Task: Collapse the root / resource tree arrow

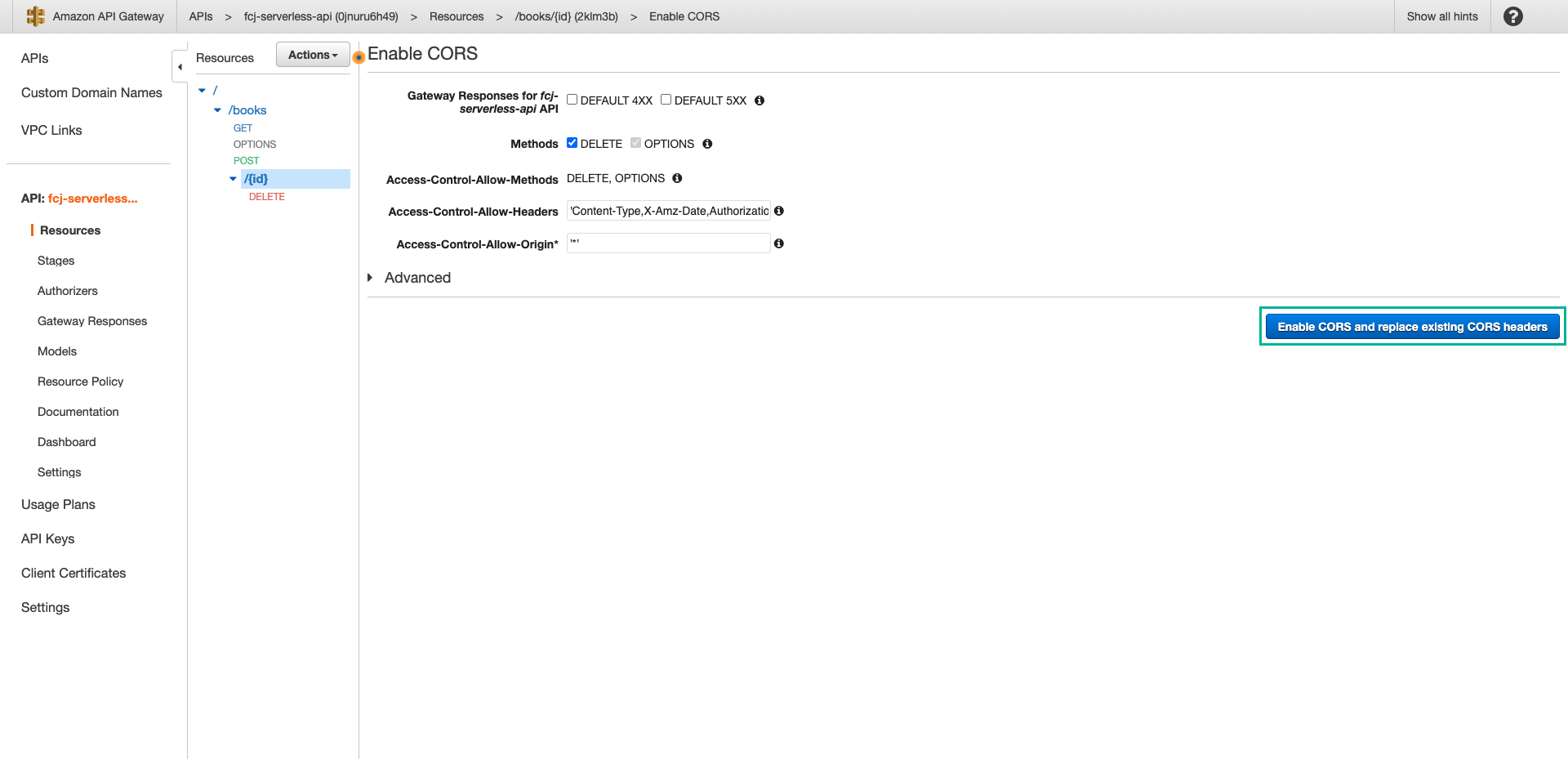Action: tap(202, 90)
